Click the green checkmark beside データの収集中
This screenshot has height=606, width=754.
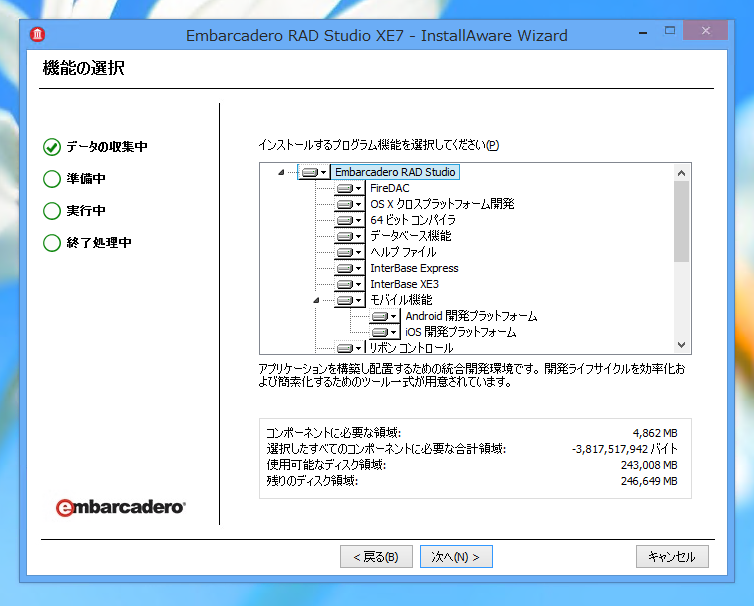(52, 147)
